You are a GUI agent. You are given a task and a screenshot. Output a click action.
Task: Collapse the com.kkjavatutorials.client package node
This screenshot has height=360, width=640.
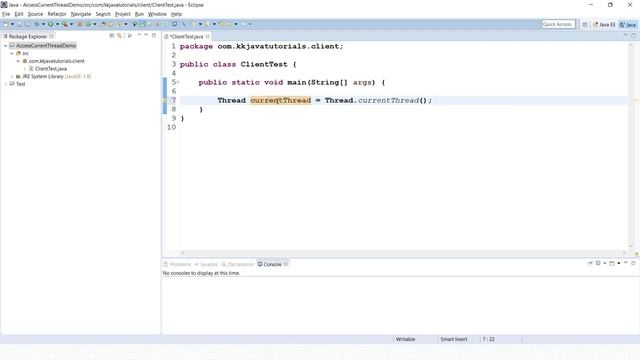click(x=18, y=61)
